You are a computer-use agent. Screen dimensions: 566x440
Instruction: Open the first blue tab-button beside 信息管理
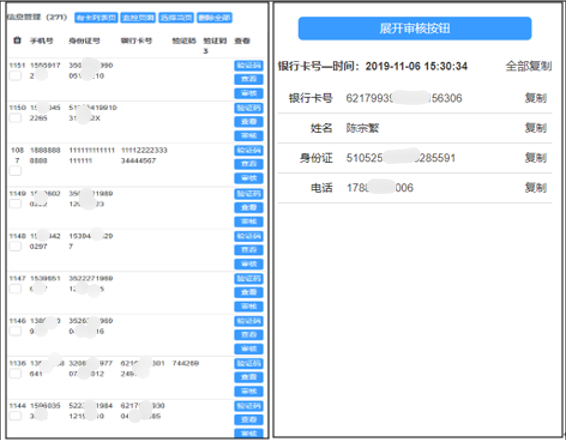tap(96, 17)
